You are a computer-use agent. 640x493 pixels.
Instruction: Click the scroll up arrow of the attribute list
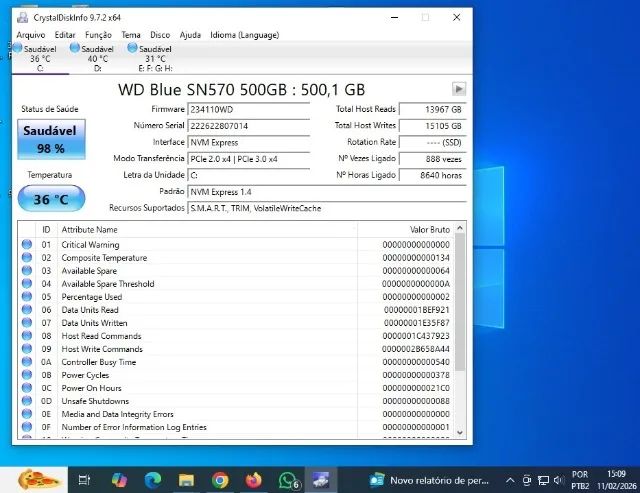(x=460, y=228)
